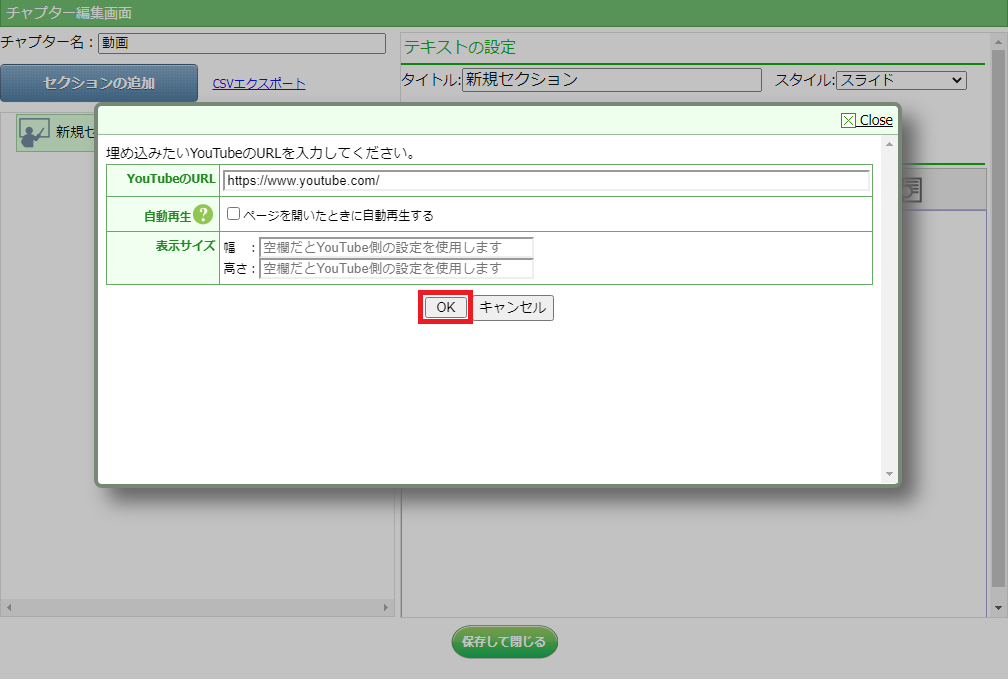
Task: Click the dialog scrollbar up arrow
Action: (x=889, y=144)
